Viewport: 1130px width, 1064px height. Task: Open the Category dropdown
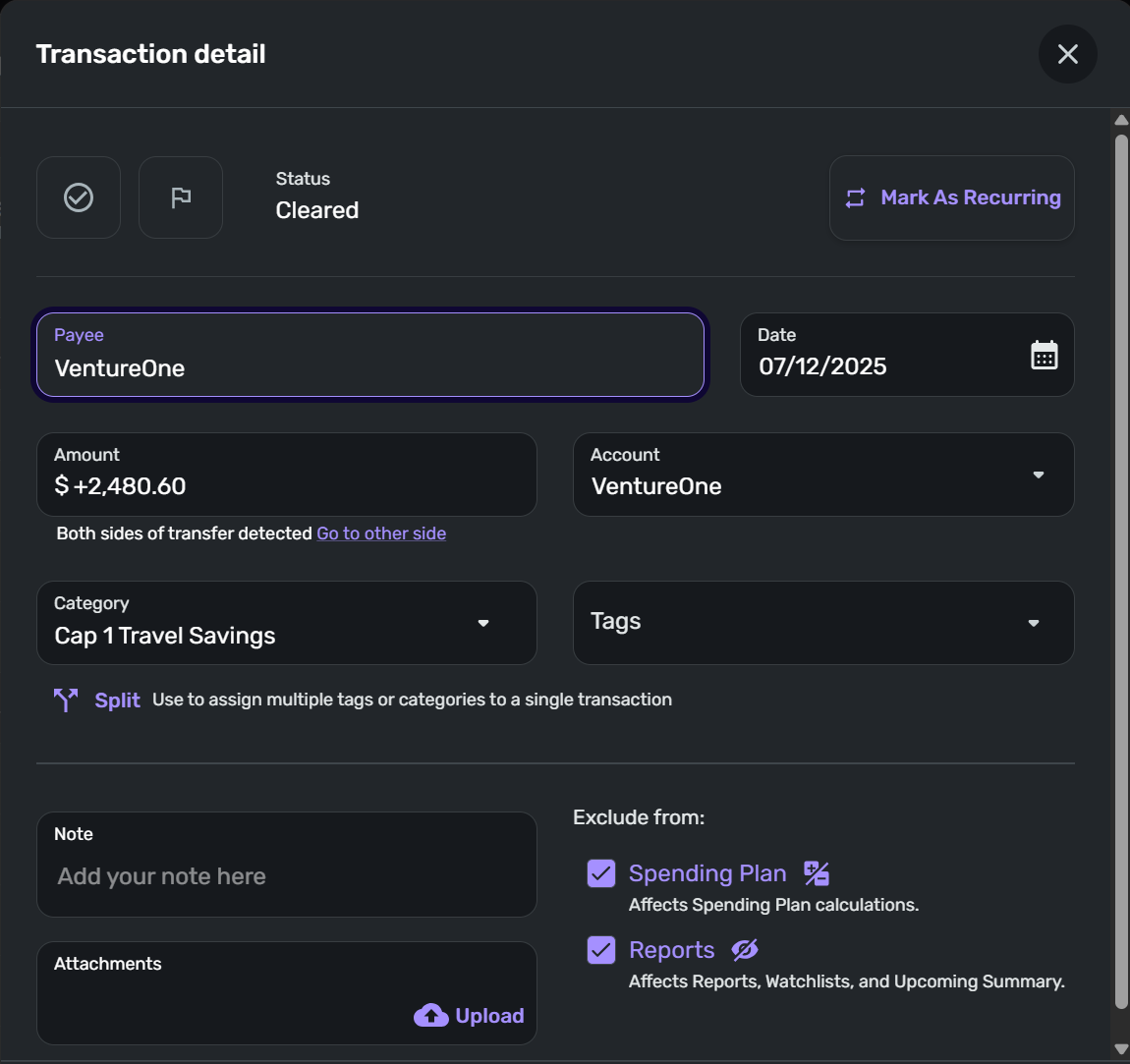coord(482,623)
